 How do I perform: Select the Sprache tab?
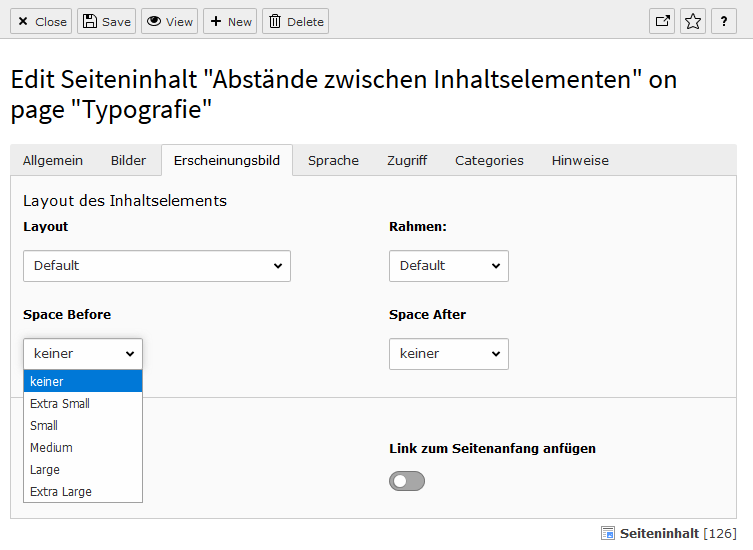(333, 160)
